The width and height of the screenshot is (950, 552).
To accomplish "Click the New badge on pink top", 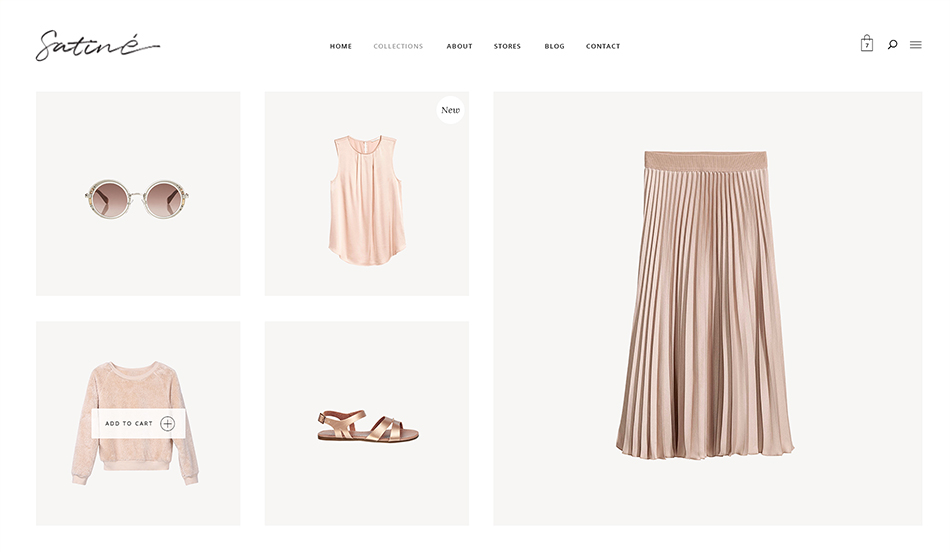I will point(450,110).
